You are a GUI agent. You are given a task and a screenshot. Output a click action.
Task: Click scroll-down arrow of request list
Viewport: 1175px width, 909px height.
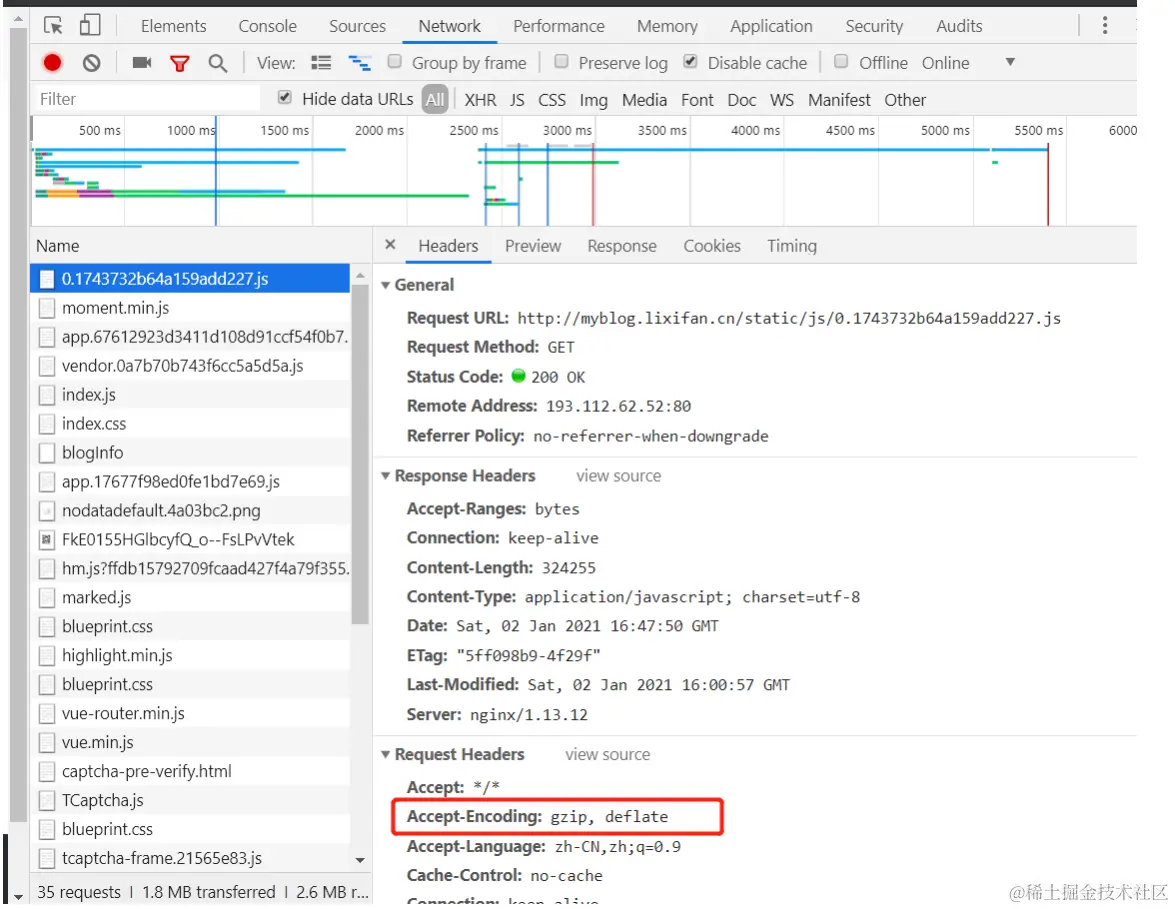360,860
